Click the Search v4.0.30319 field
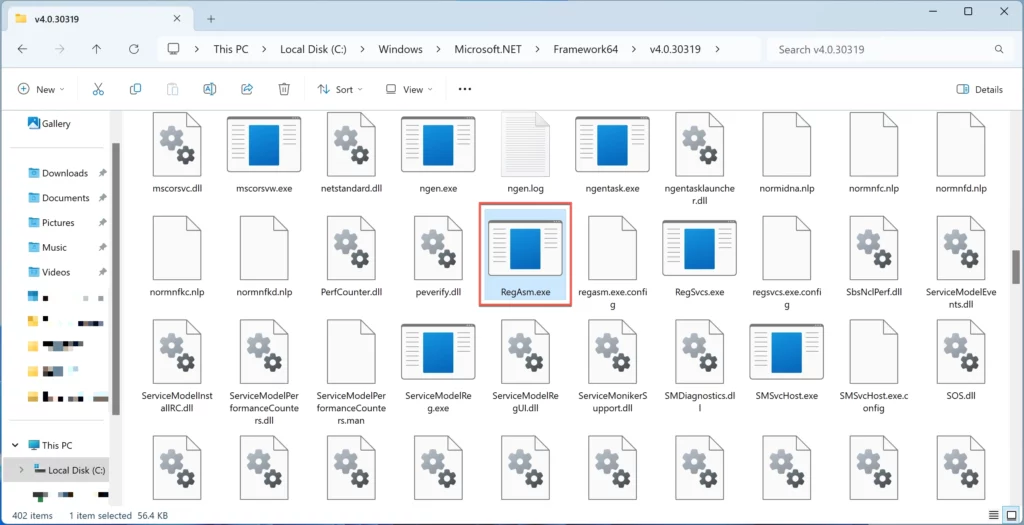Screen dimensions: 1024x525 [880, 49]
